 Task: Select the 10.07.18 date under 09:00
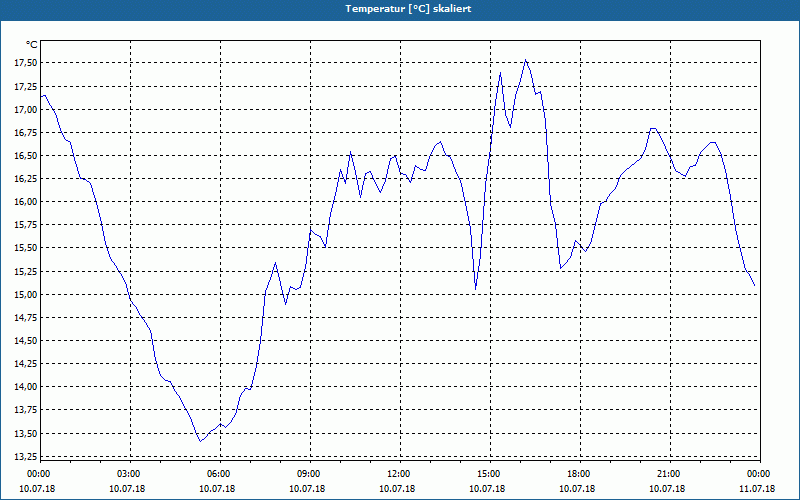point(307,488)
